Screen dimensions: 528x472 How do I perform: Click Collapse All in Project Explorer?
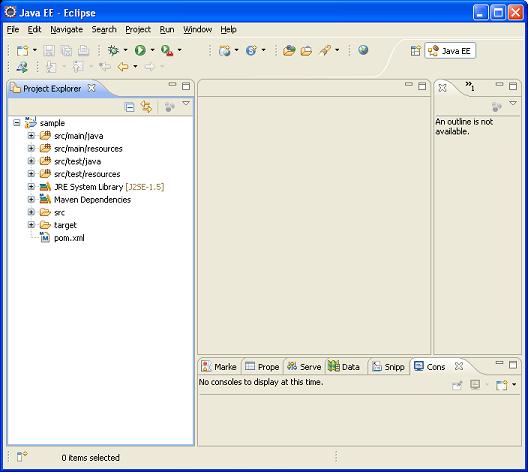[129, 107]
